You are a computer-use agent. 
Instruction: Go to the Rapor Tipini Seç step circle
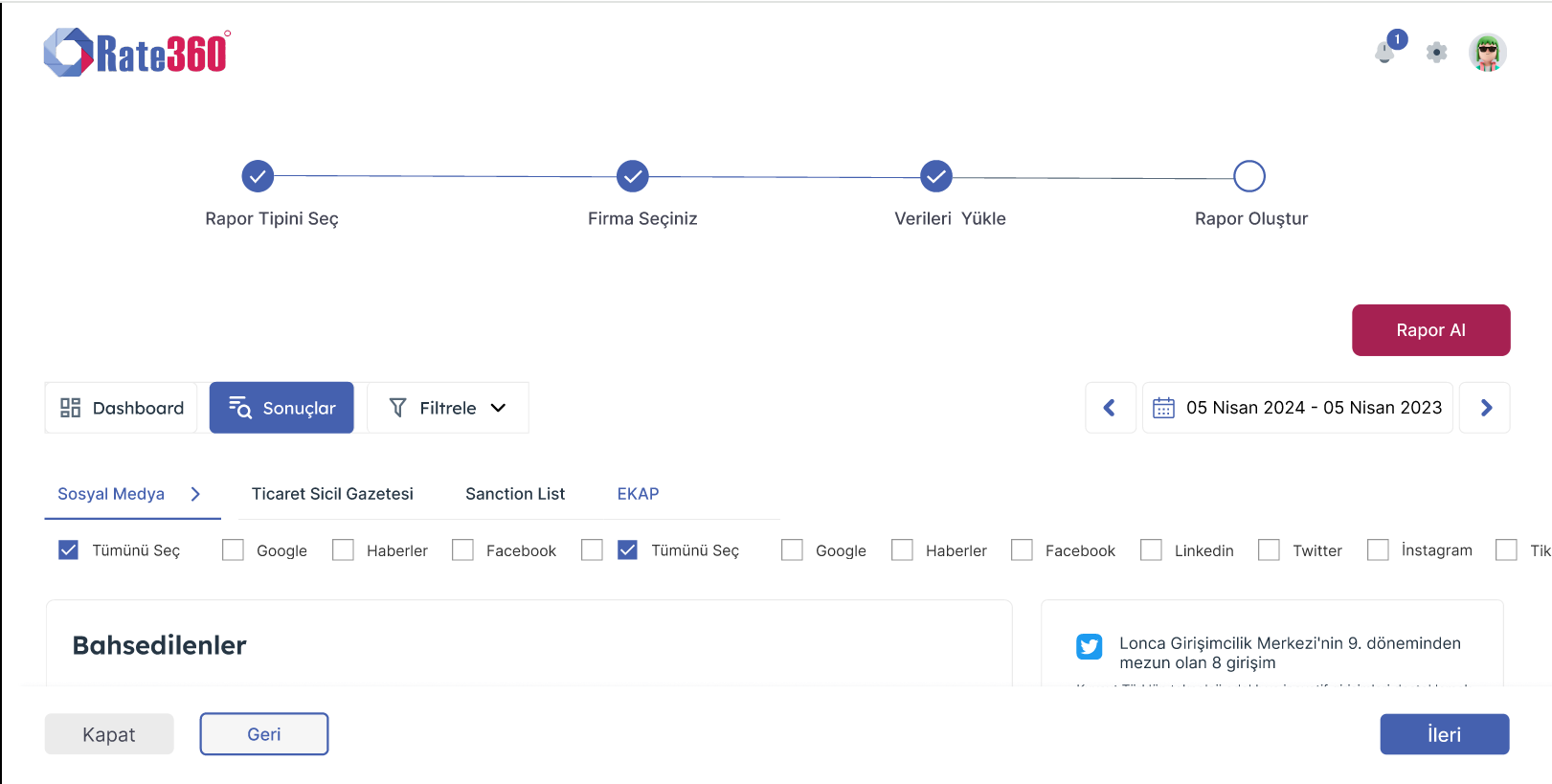258,176
